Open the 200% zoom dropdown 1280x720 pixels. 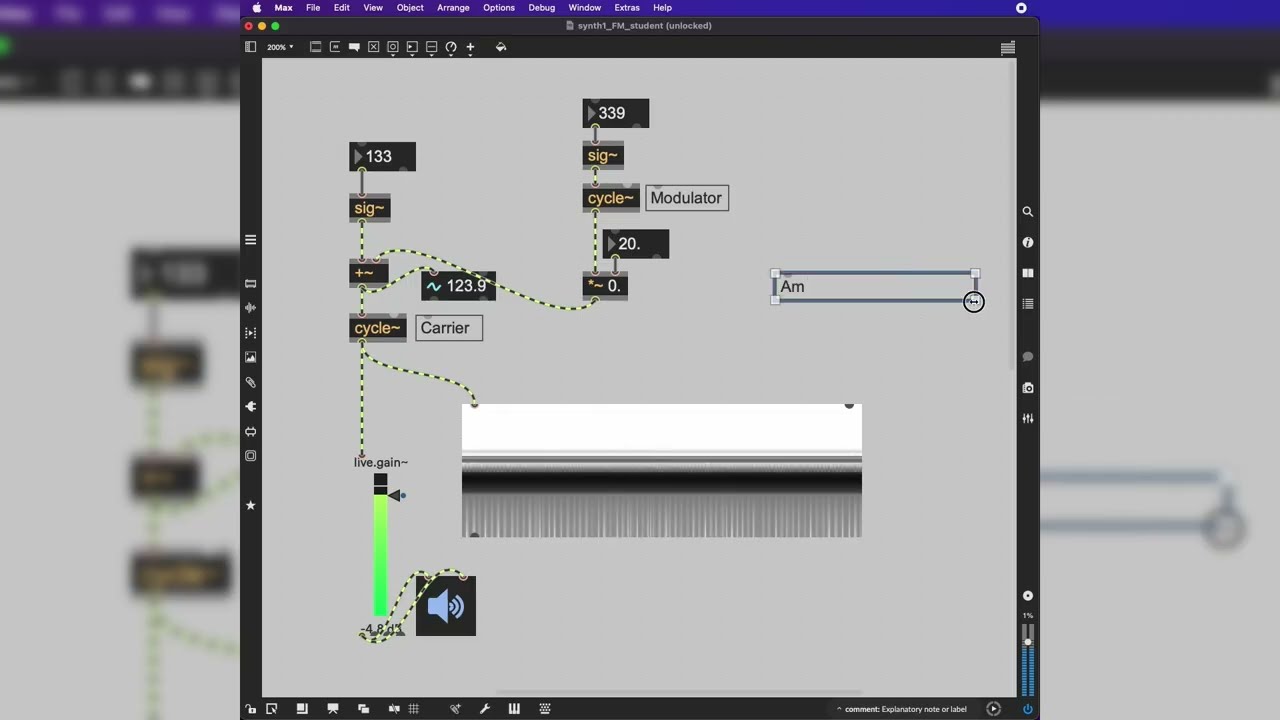(x=280, y=47)
